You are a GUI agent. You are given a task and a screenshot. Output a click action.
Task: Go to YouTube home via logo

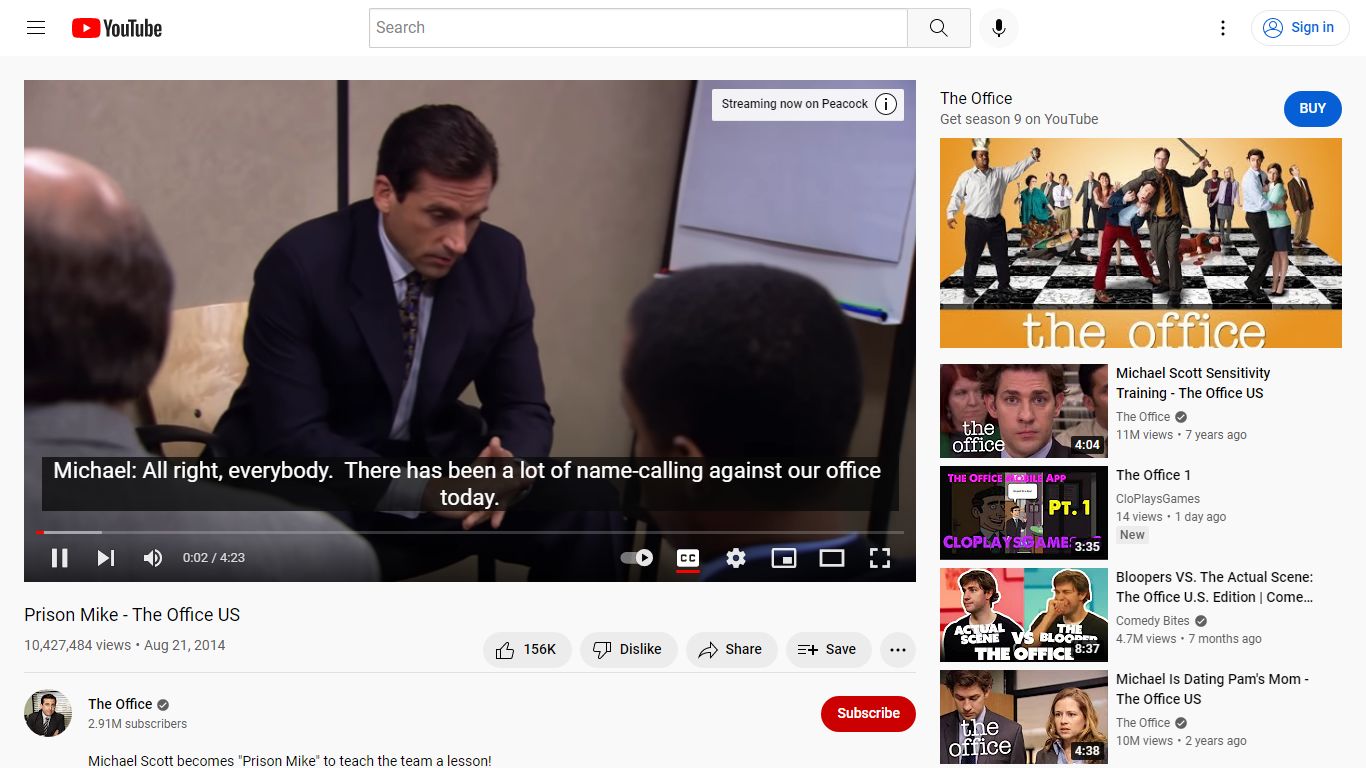pos(117,28)
